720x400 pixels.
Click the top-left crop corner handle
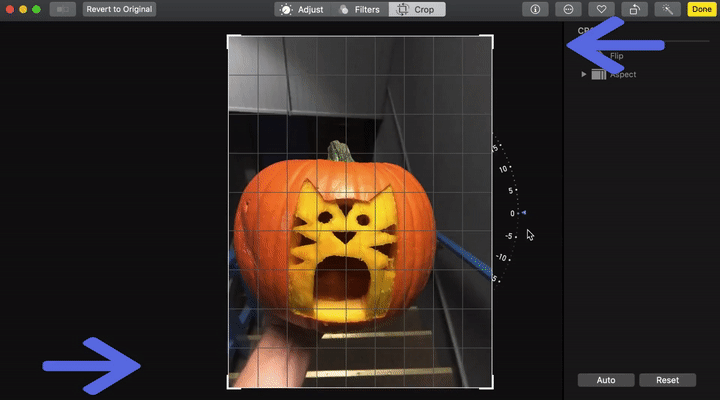click(230, 38)
